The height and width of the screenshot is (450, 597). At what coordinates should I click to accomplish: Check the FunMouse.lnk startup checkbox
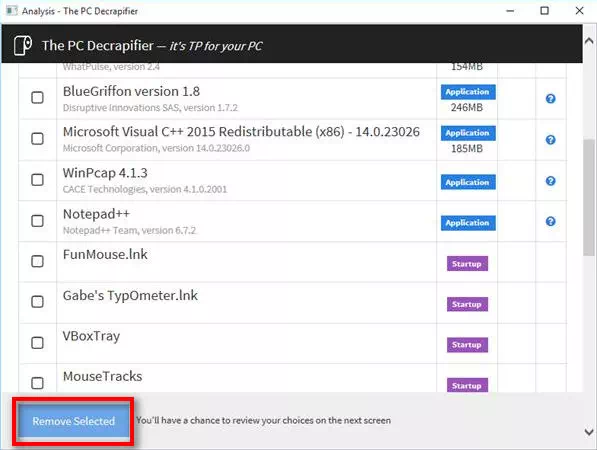click(x=37, y=261)
